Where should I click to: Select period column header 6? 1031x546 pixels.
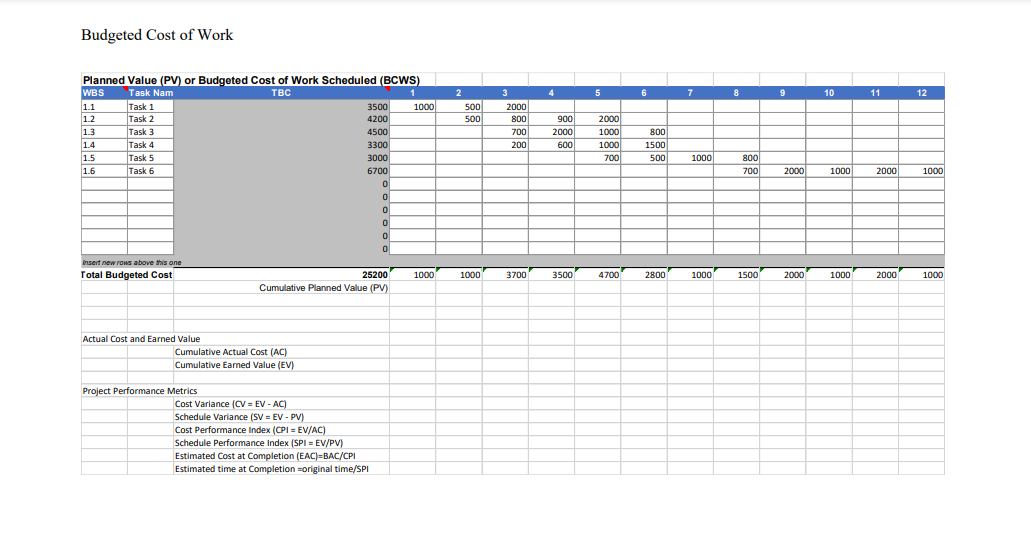click(644, 93)
